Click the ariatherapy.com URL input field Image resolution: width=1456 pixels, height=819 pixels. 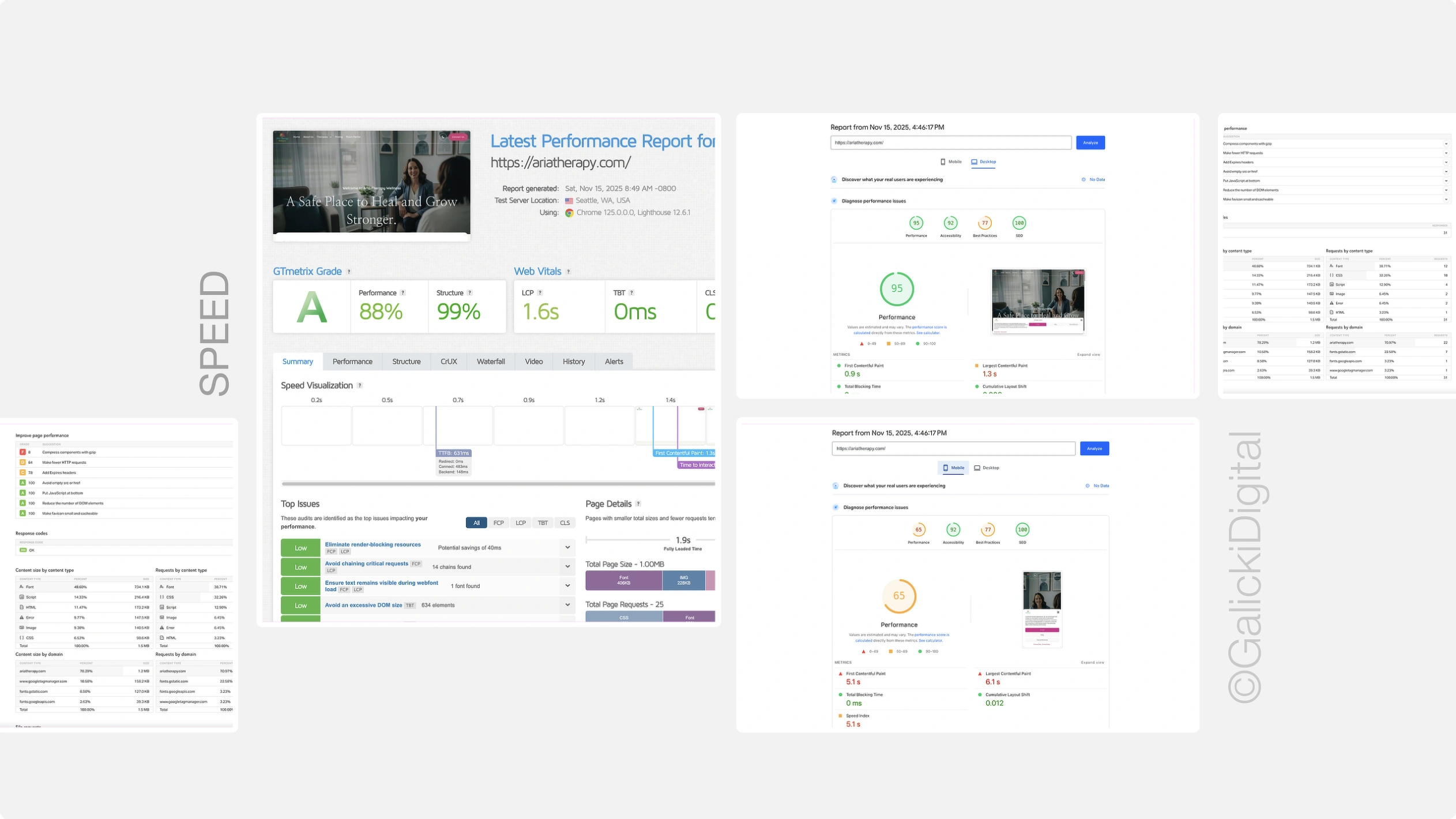(951, 142)
